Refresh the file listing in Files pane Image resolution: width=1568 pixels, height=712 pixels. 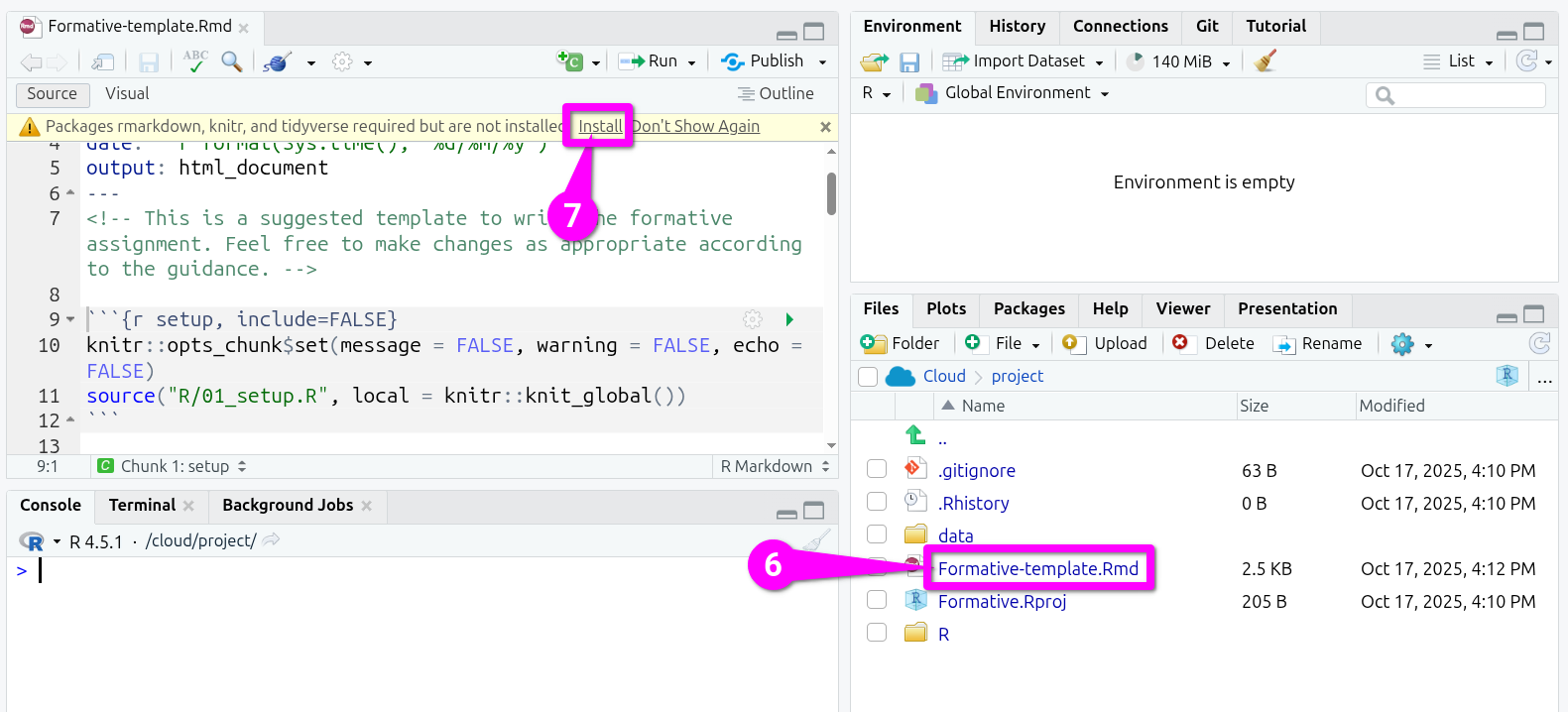(1539, 343)
